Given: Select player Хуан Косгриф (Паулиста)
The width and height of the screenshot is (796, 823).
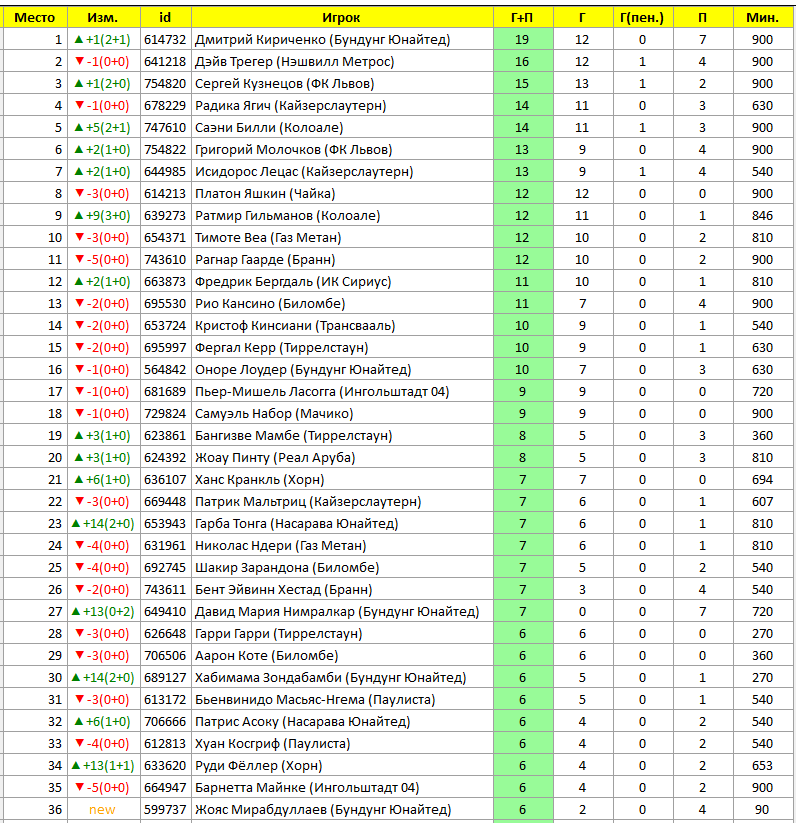Looking at the screenshot, I should [x=272, y=745].
